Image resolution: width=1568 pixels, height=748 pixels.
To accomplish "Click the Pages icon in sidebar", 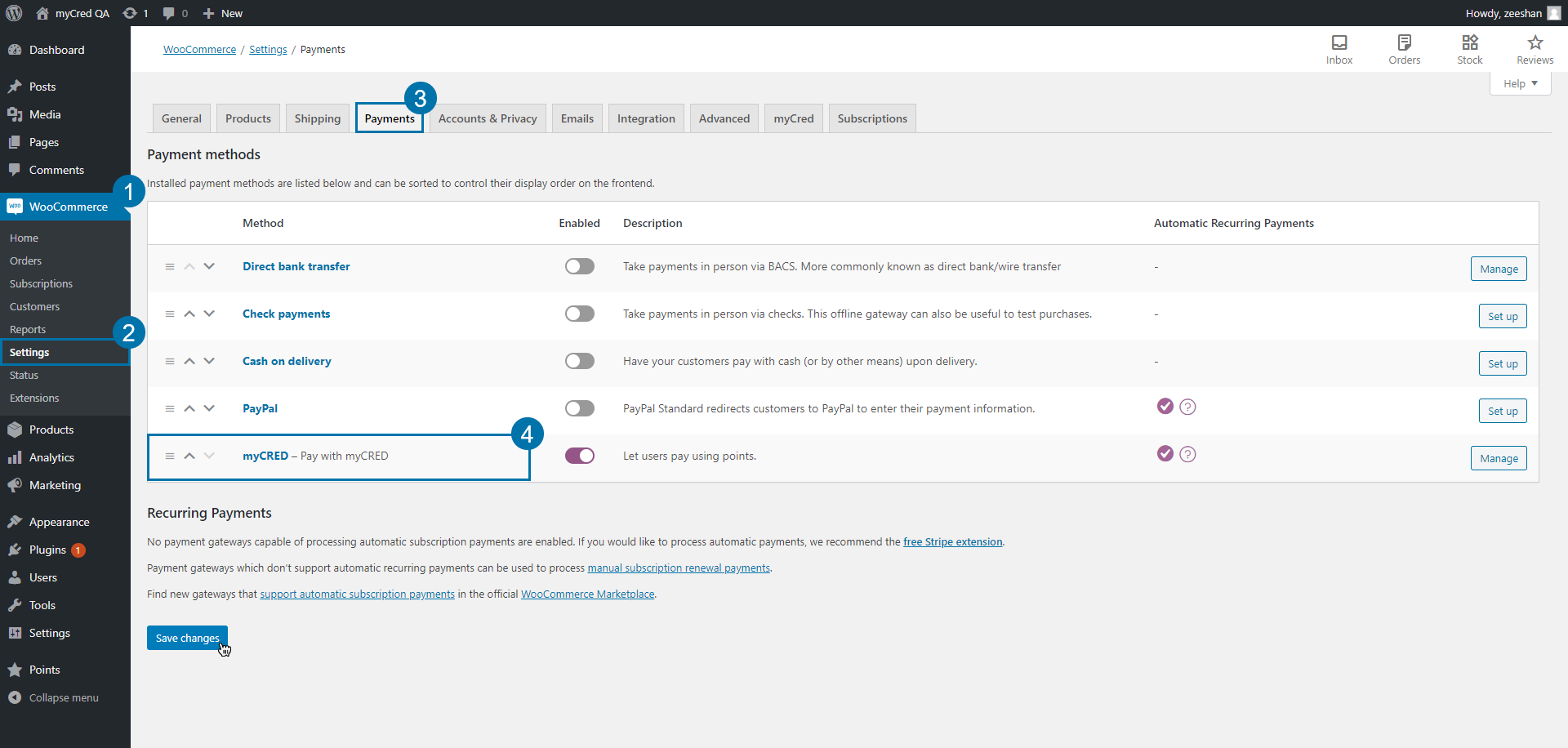I will point(15,142).
